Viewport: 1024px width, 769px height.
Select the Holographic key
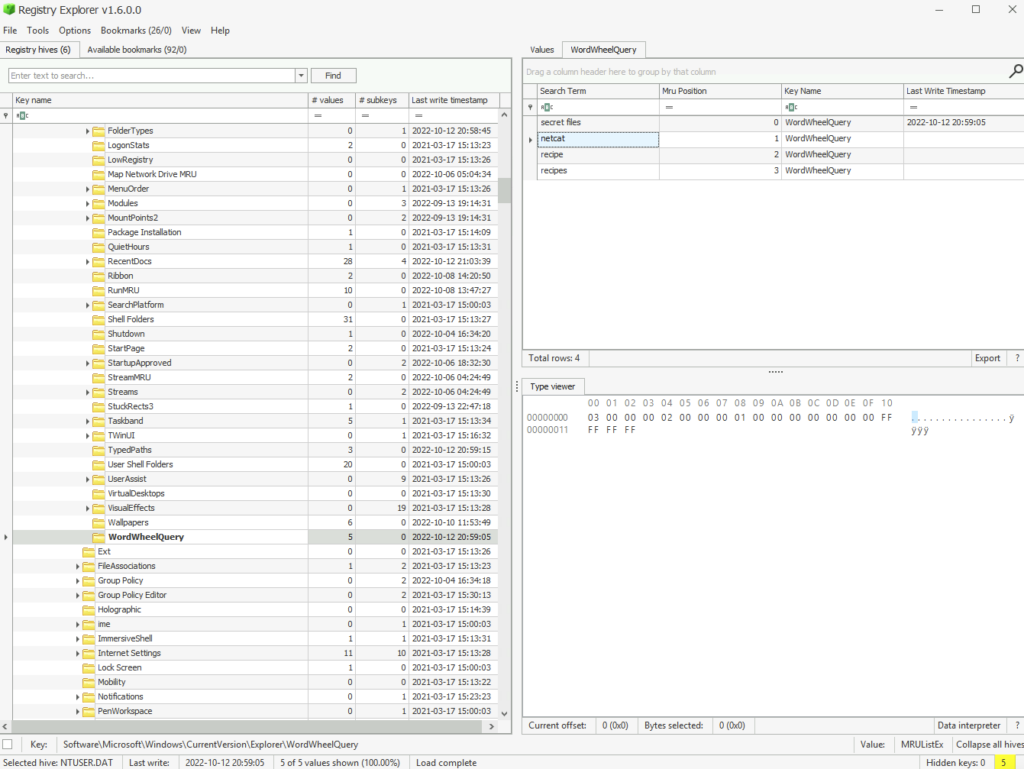(119, 610)
